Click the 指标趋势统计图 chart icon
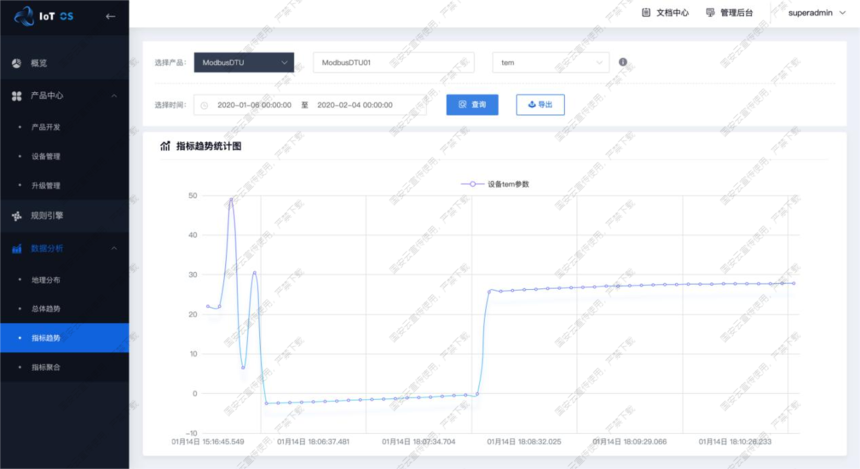Screen dimensions: 860x469 (x=165, y=146)
